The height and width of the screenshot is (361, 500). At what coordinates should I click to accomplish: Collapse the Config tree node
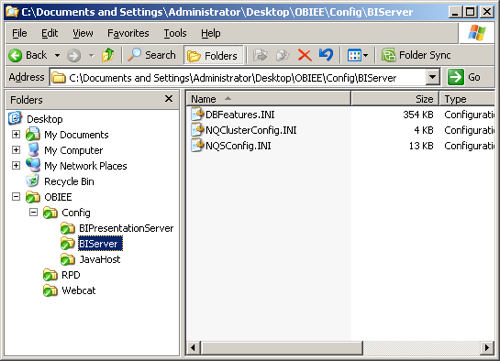tap(33, 212)
